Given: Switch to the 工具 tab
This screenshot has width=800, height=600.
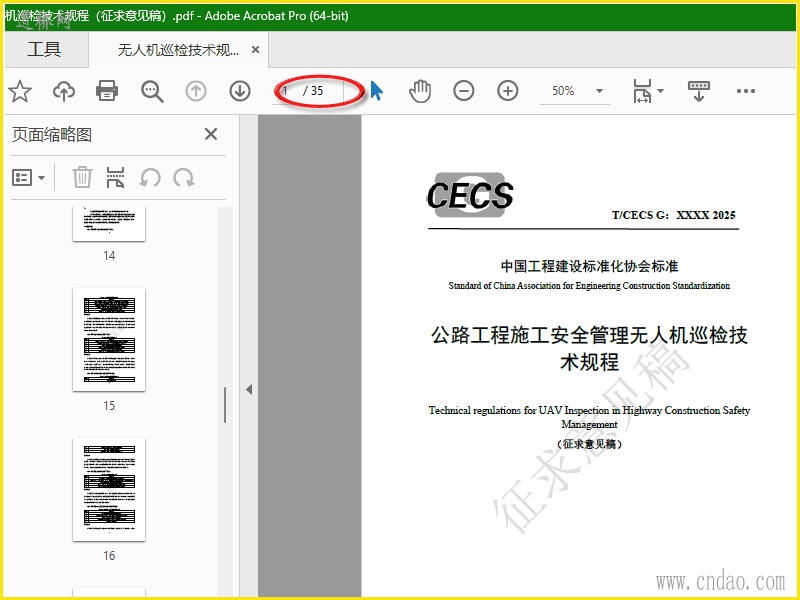Looking at the screenshot, I should [x=44, y=49].
